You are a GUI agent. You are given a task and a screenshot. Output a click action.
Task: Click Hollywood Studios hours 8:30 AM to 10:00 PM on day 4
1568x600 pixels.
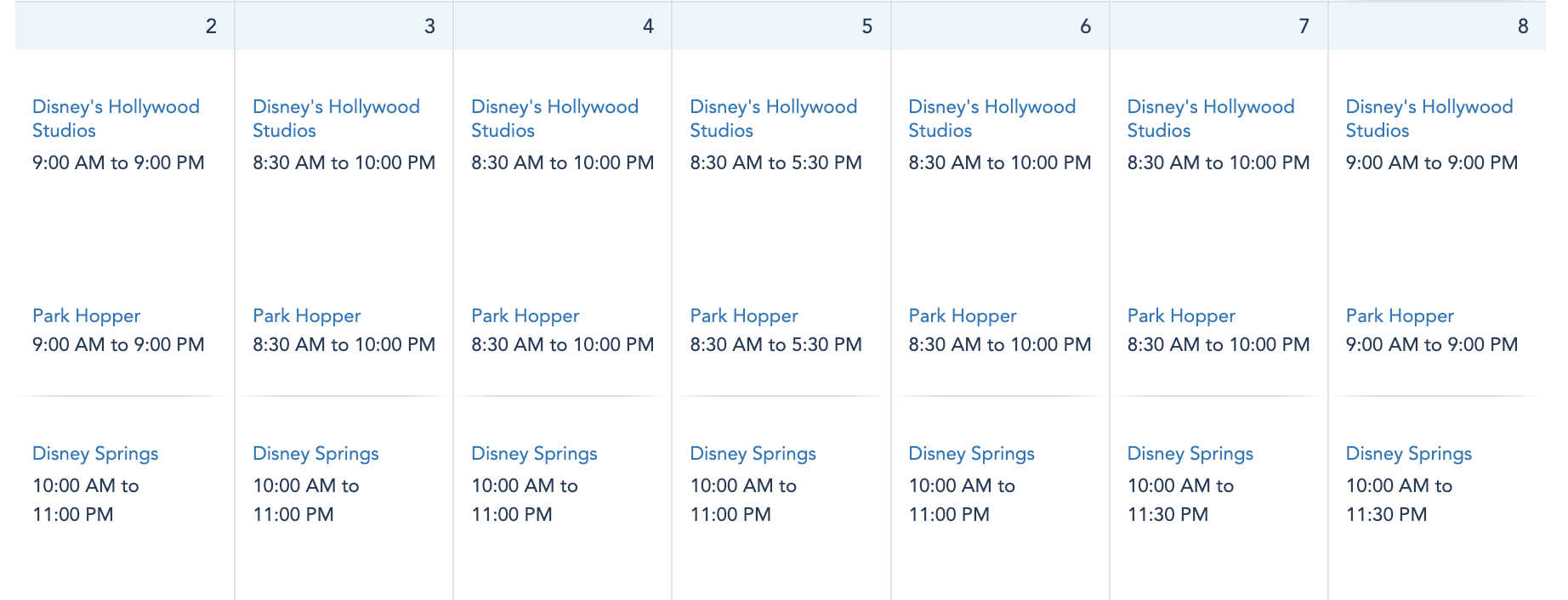pos(562,162)
